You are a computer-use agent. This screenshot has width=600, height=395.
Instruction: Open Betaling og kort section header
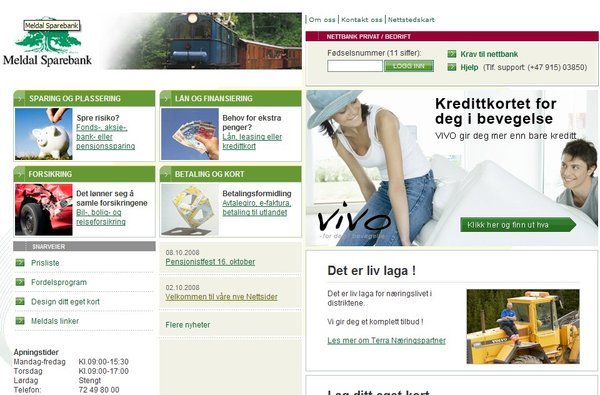231,174
